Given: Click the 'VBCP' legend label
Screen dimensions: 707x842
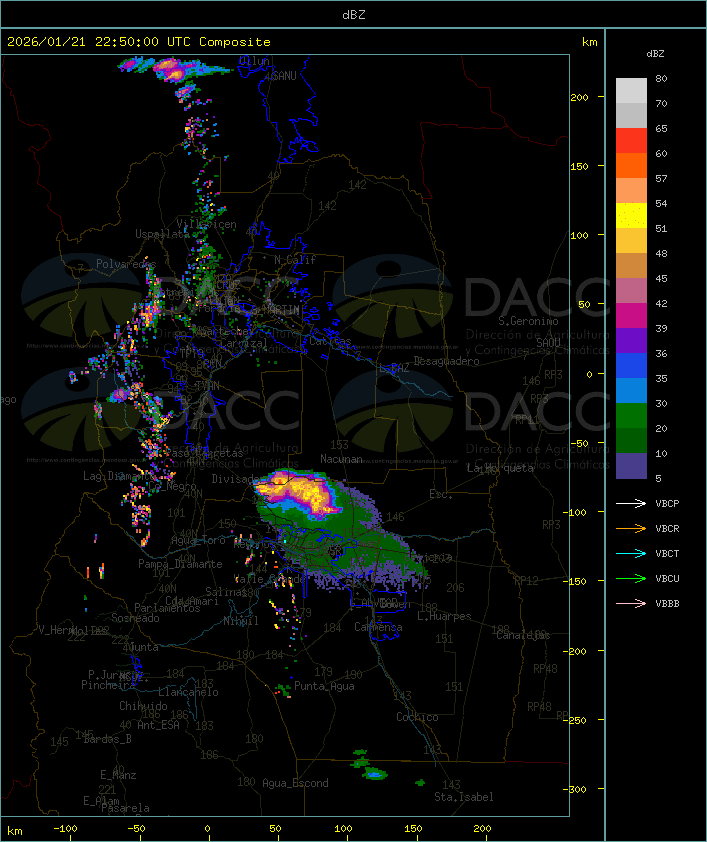Looking at the screenshot, I should tap(667, 504).
